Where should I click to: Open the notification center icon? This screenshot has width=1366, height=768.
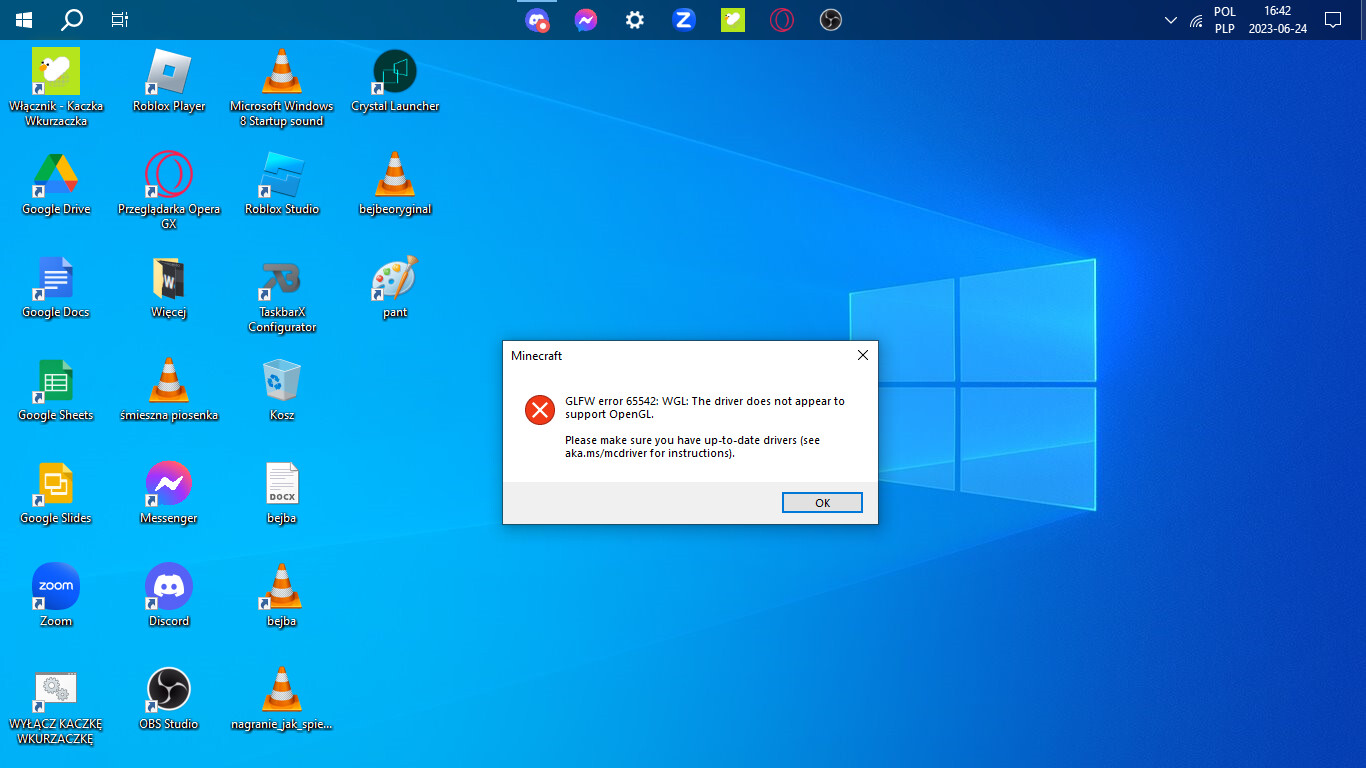pos(1332,20)
